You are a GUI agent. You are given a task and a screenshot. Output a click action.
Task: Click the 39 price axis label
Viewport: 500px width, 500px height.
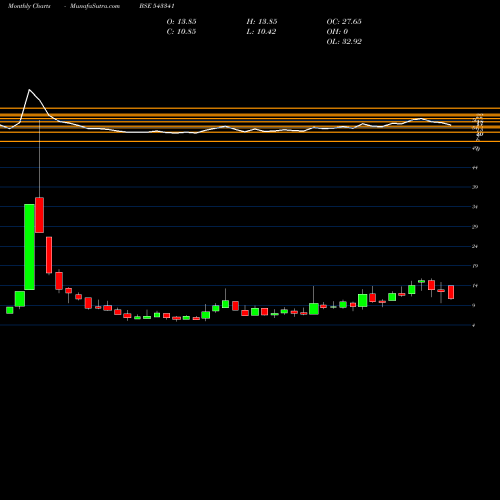tap(475, 187)
